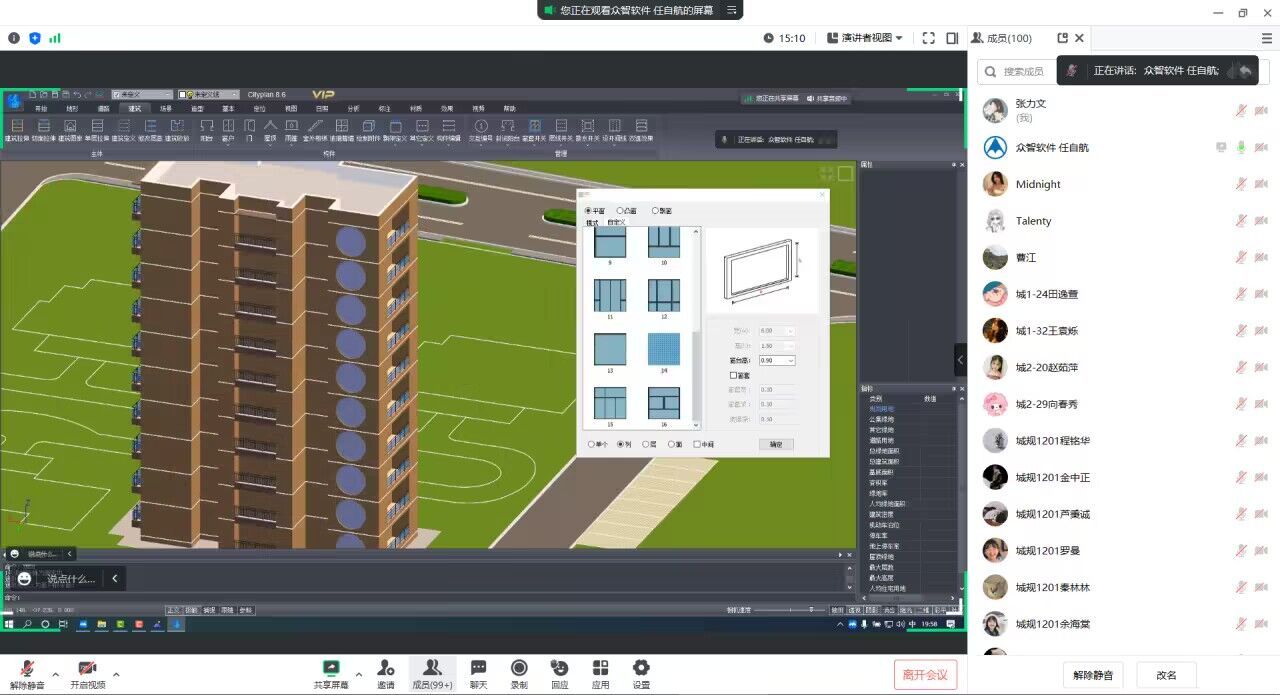Click the 开启视频 camera icon
This screenshot has height=695, width=1280.
(x=87, y=669)
